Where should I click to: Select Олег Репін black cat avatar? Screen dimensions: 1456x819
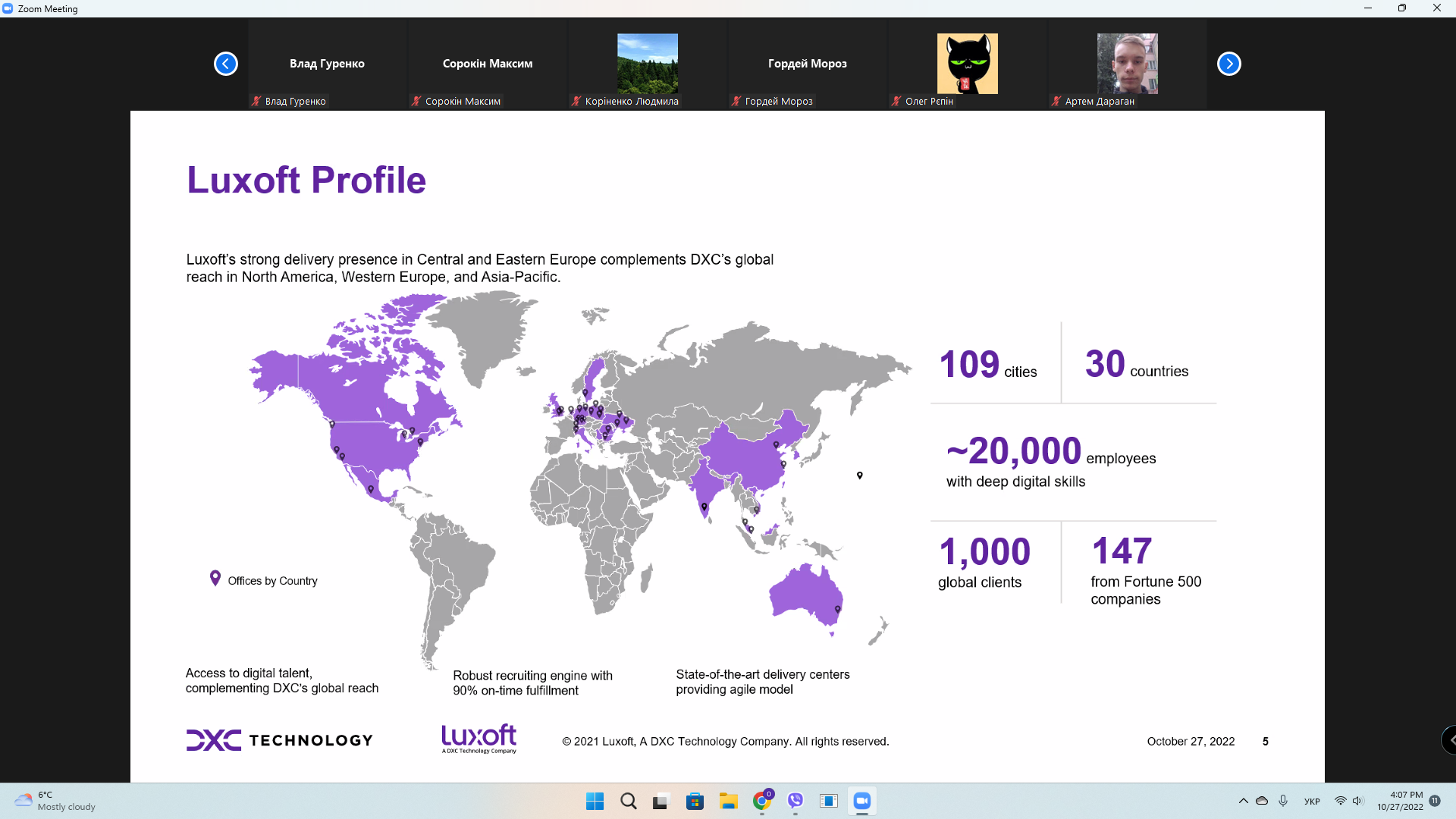[968, 64]
